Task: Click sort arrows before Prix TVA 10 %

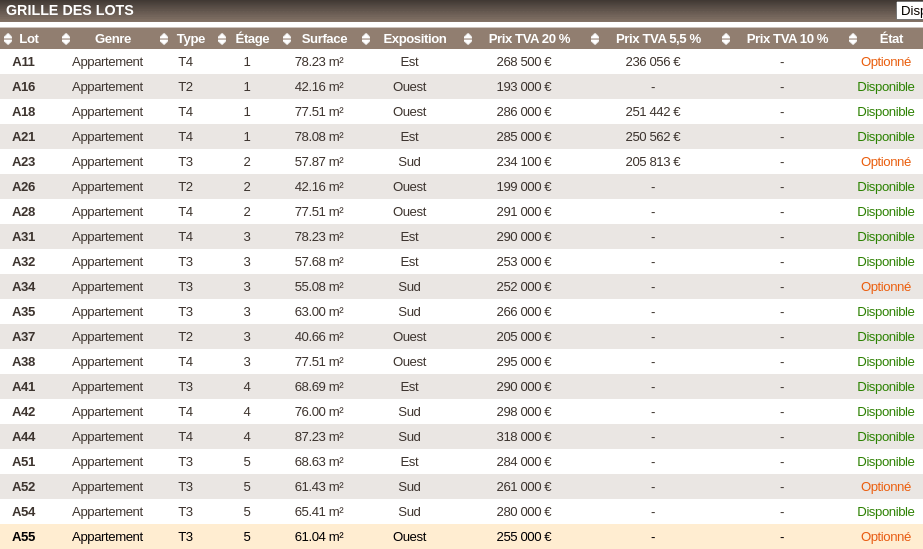Action: (726, 39)
